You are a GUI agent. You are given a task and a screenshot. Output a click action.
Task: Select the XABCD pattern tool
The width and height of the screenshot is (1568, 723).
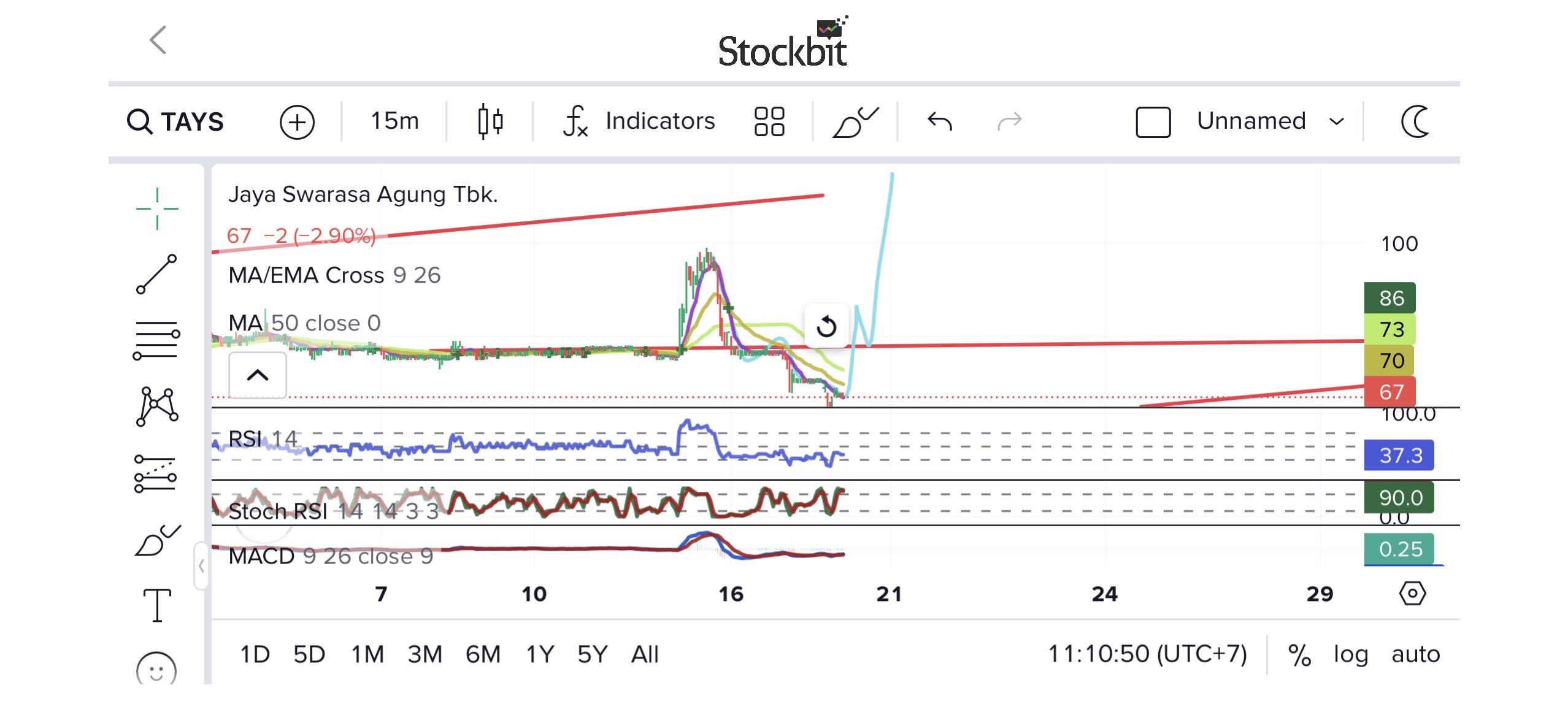coord(157,406)
